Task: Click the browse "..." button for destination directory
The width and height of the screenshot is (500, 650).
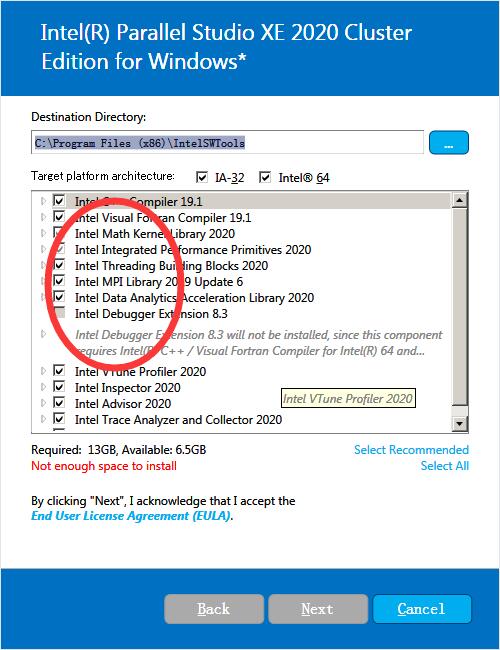Action: tap(449, 143)
